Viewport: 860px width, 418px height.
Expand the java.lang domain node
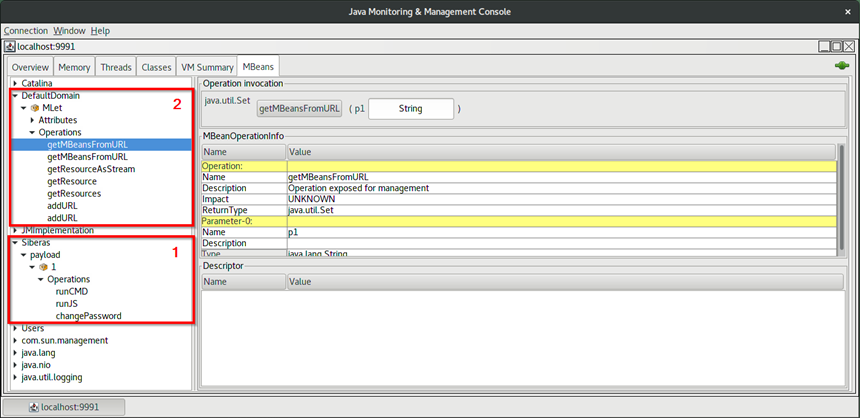pyautogui.click(x=15, y=353)
